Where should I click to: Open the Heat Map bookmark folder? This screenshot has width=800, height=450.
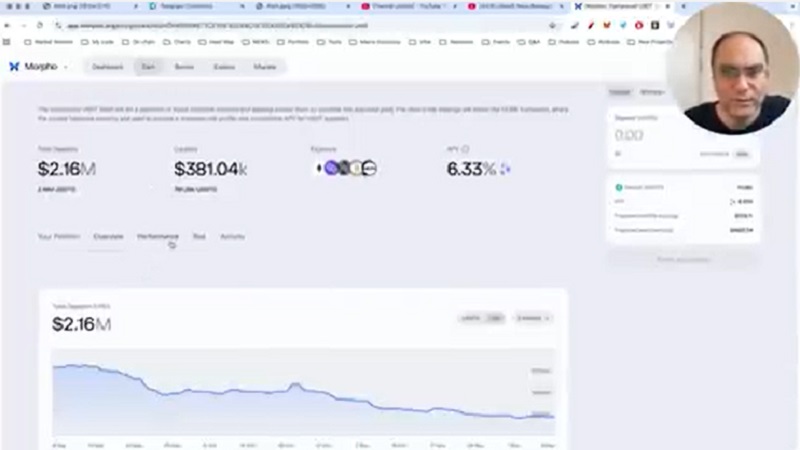[x=217, y=42]
